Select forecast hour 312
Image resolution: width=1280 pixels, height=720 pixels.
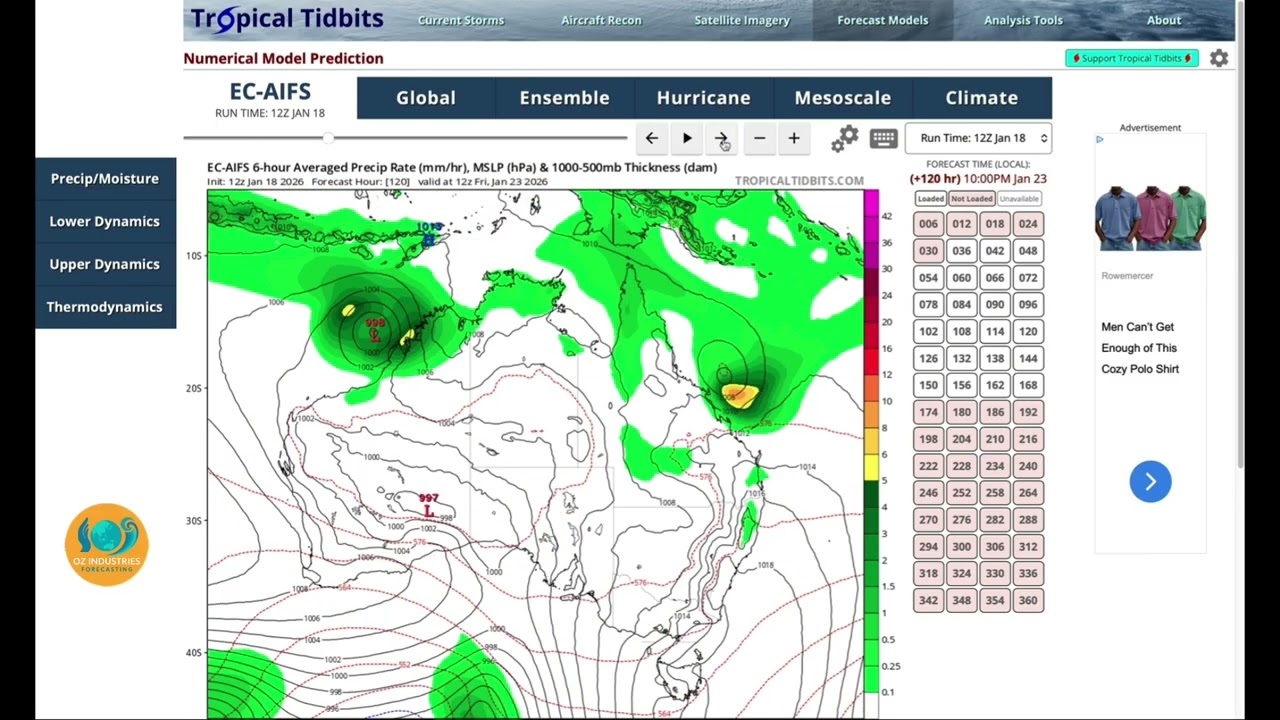pyautogui.click(x=1027, y=546)
